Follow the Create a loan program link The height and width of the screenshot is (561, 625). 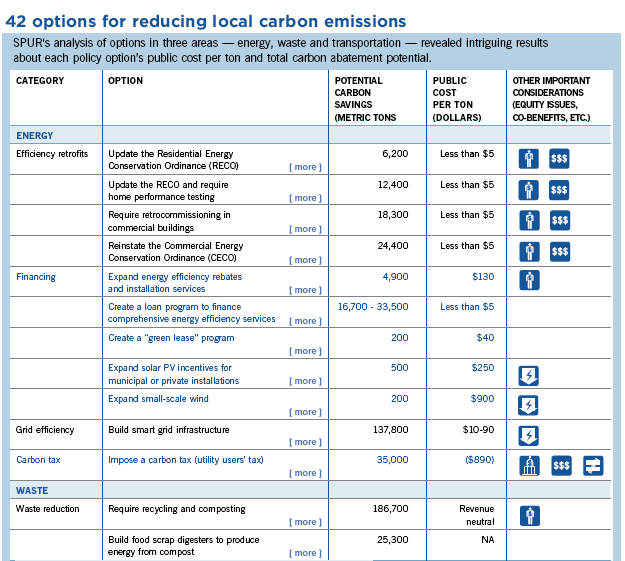[x=192, y=313]
